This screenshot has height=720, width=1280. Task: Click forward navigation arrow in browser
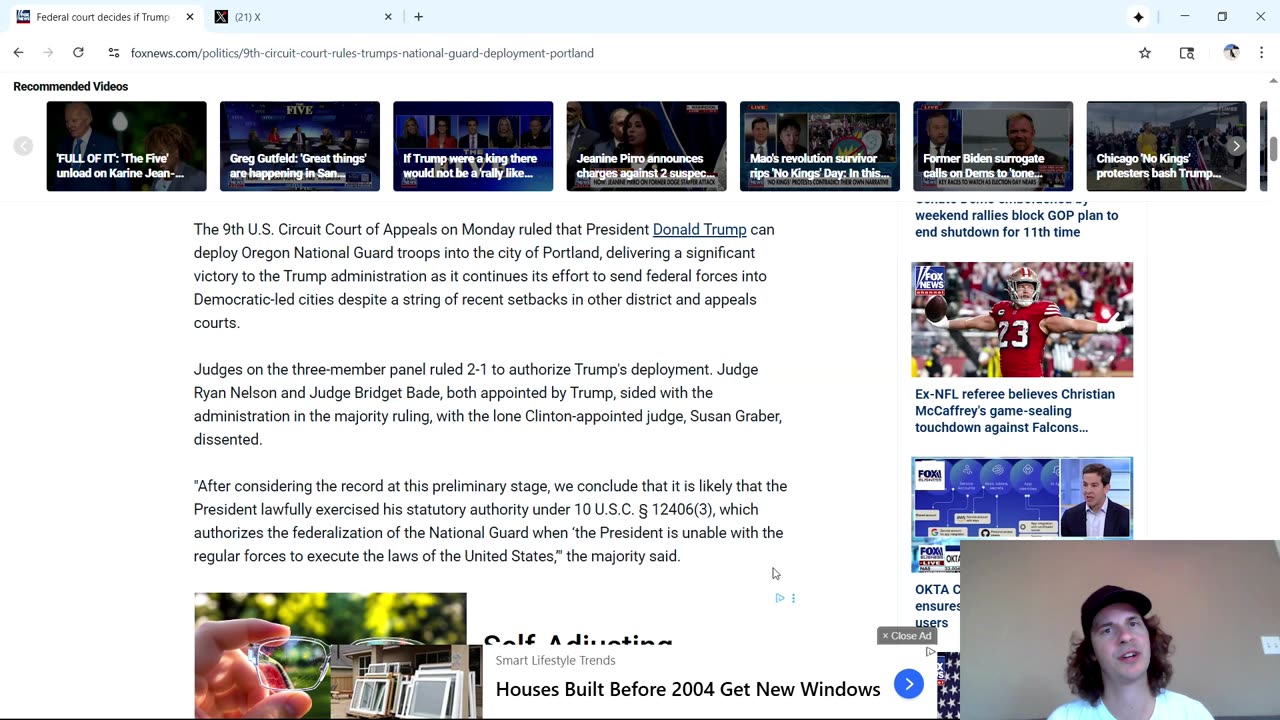pos(48,53)
